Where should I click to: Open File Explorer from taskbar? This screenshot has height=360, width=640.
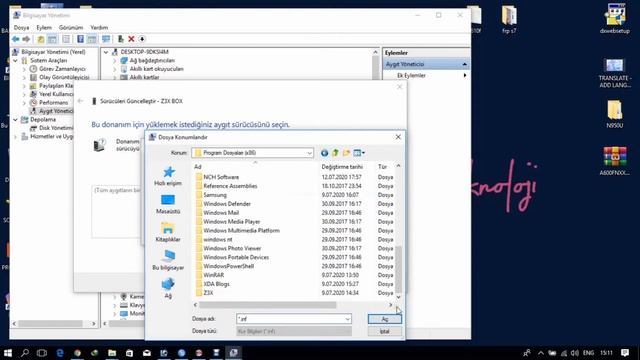[111, 353]
